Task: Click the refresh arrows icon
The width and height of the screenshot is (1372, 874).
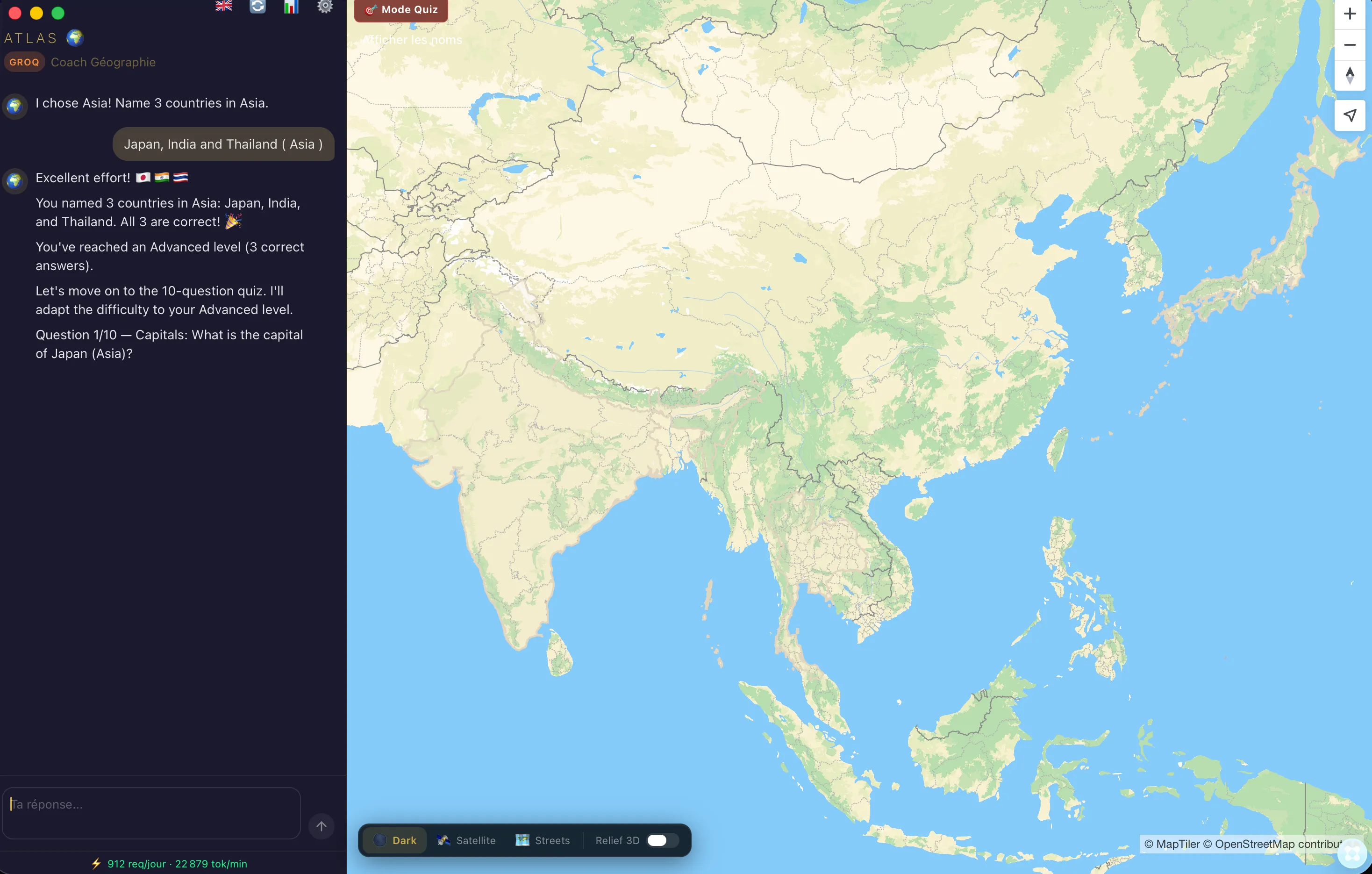Action: 257,6
